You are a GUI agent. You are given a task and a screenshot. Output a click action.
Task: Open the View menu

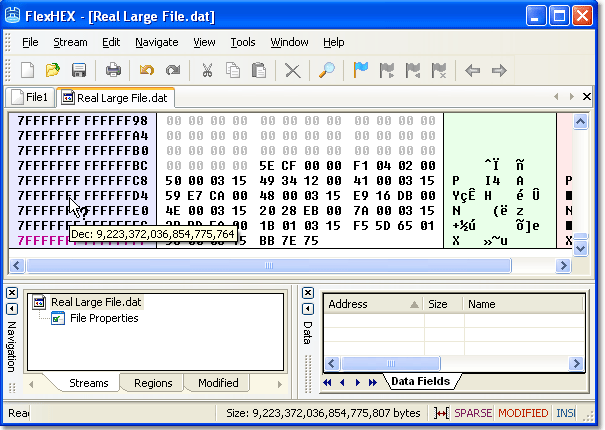pos(204,42)
